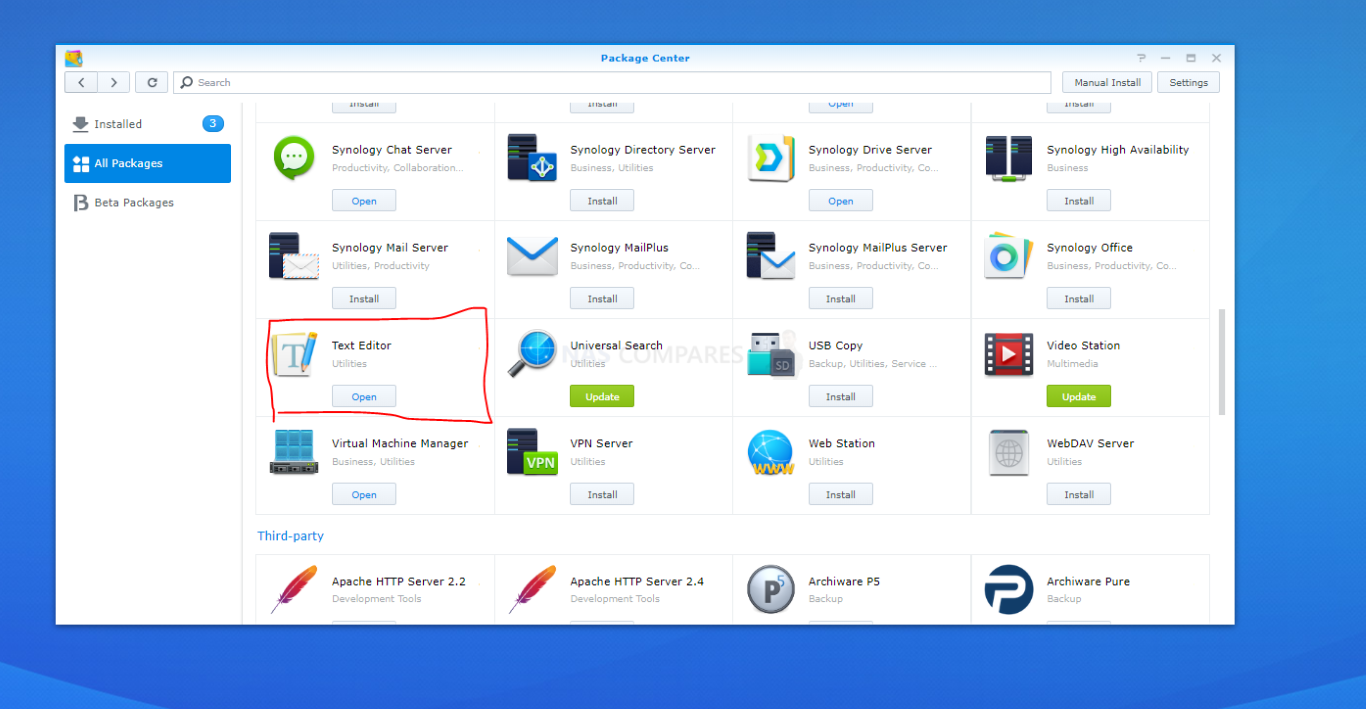The image size is (1366, 709).
Task: Install Synology MailPlus
Action: tap(602, 299)
